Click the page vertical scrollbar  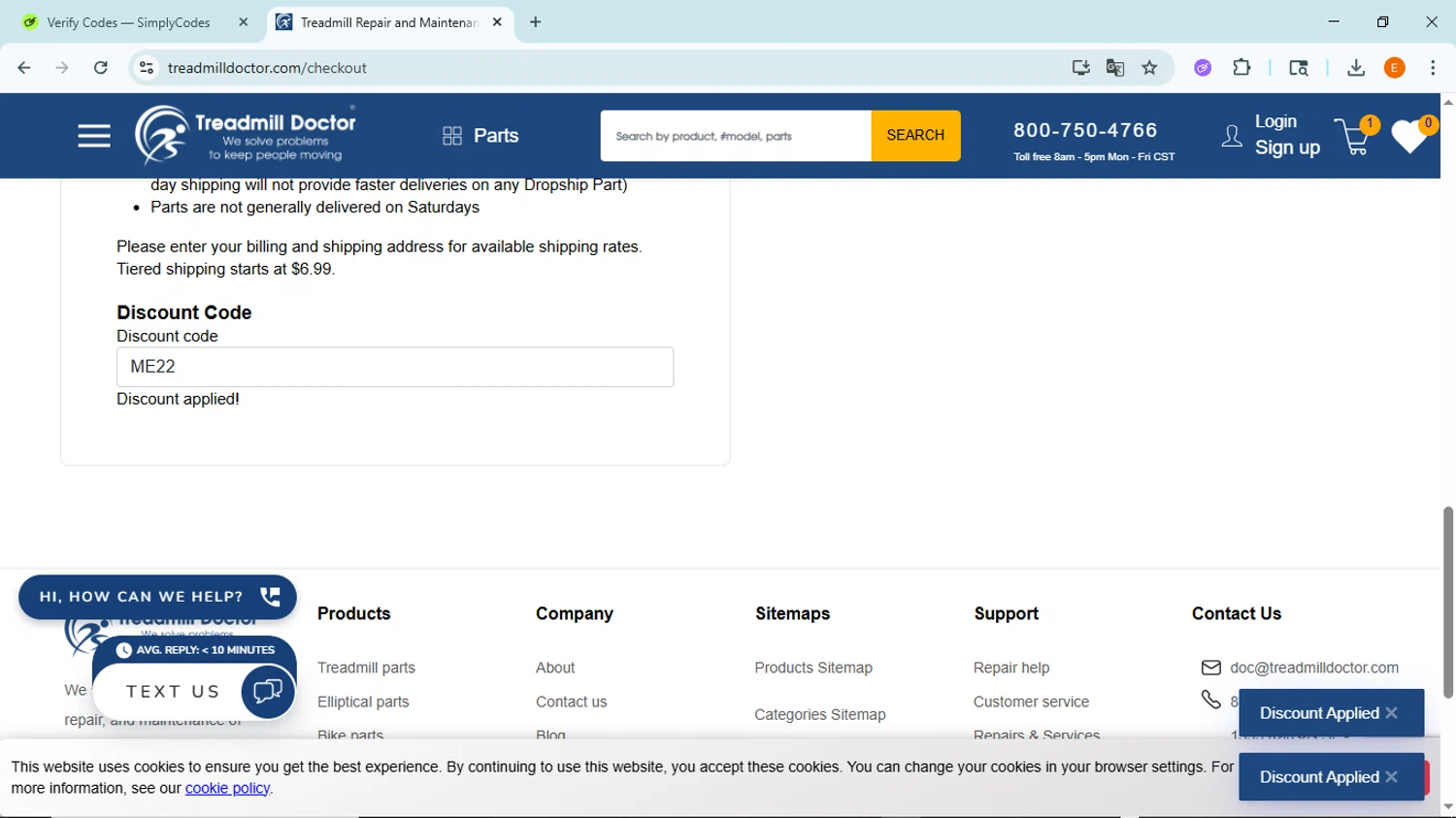1447,602
